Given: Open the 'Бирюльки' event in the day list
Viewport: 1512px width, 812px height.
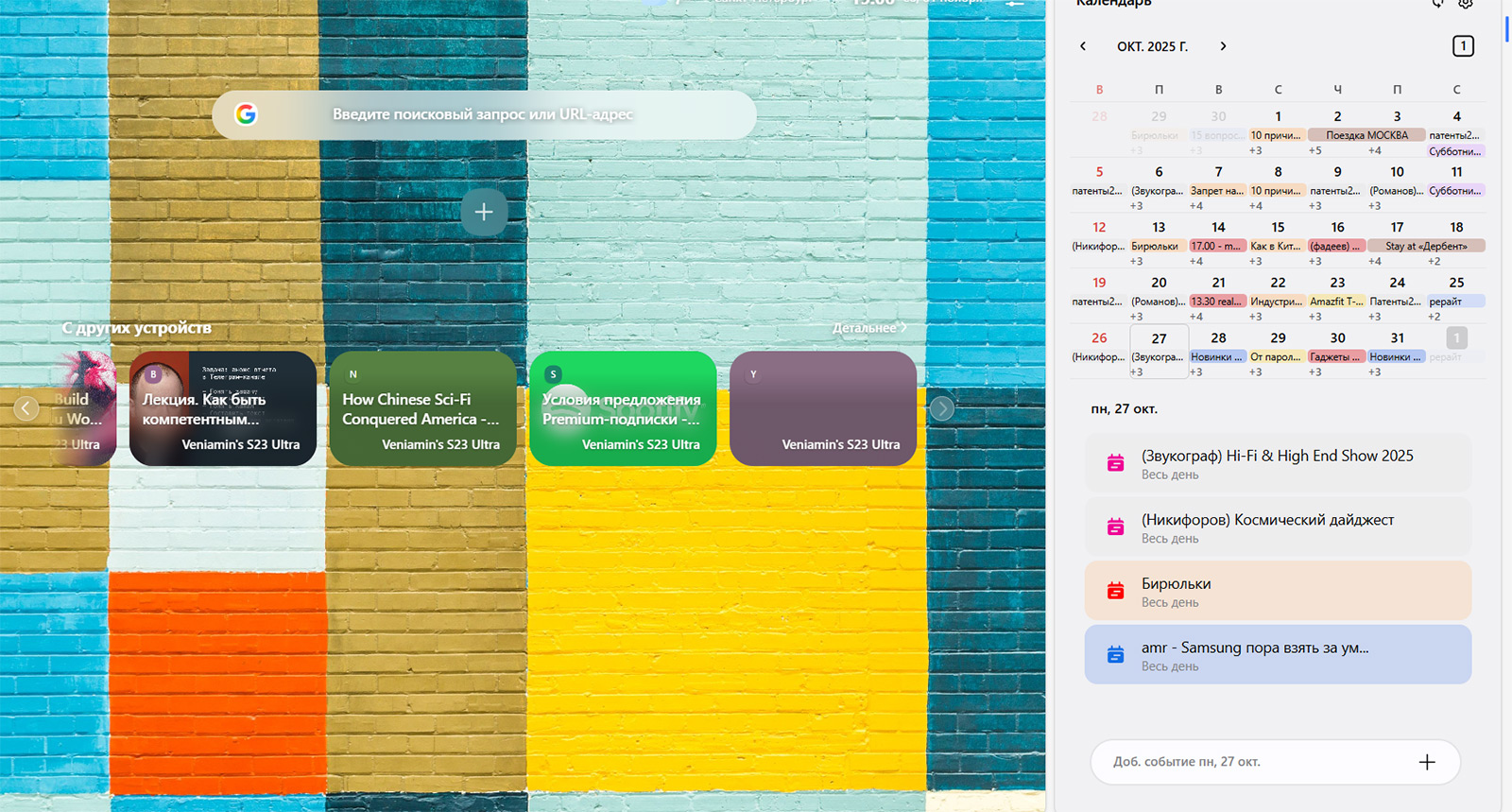Looking at the screenshot, I should pos(1278,592).
